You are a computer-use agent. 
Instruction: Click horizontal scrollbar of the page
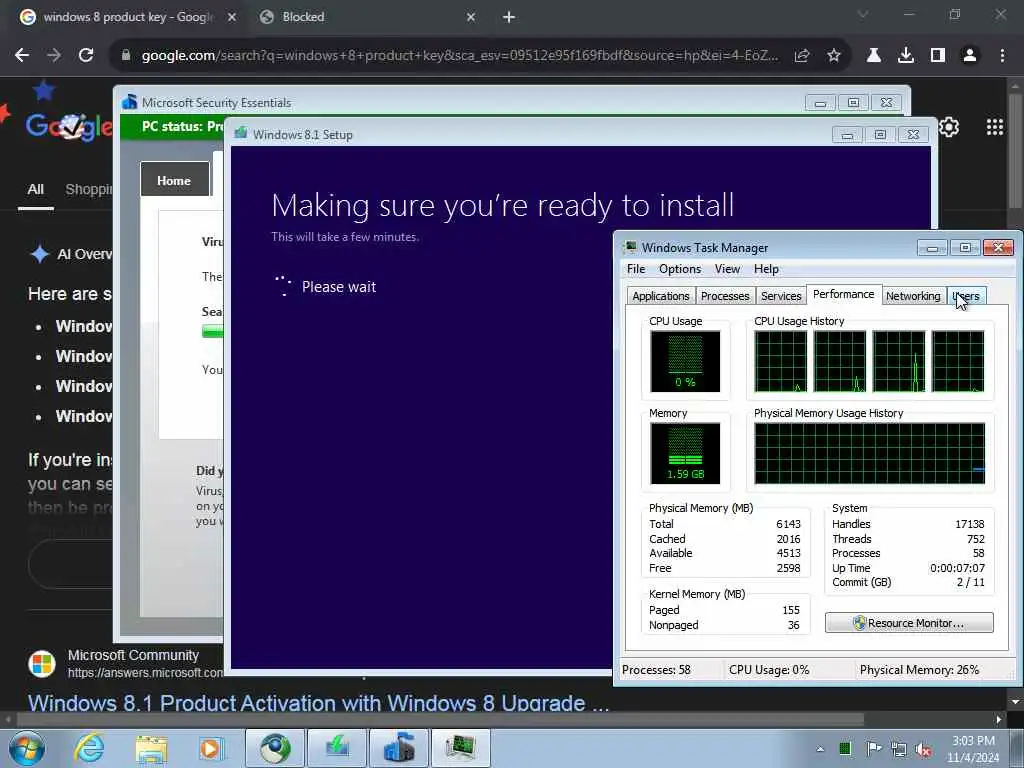click(x=440, y=720)
